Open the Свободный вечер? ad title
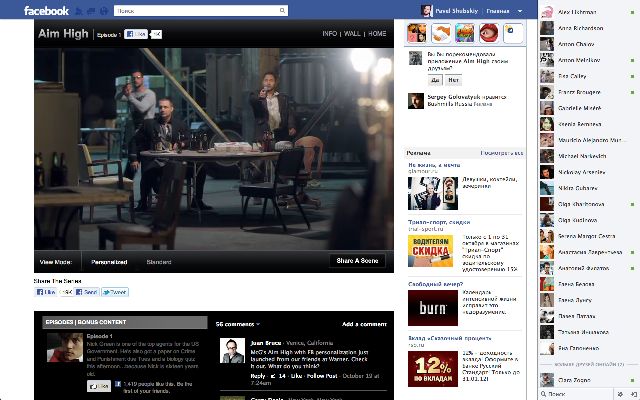Screen dimensions: 640x400 [x=435, y=284]
